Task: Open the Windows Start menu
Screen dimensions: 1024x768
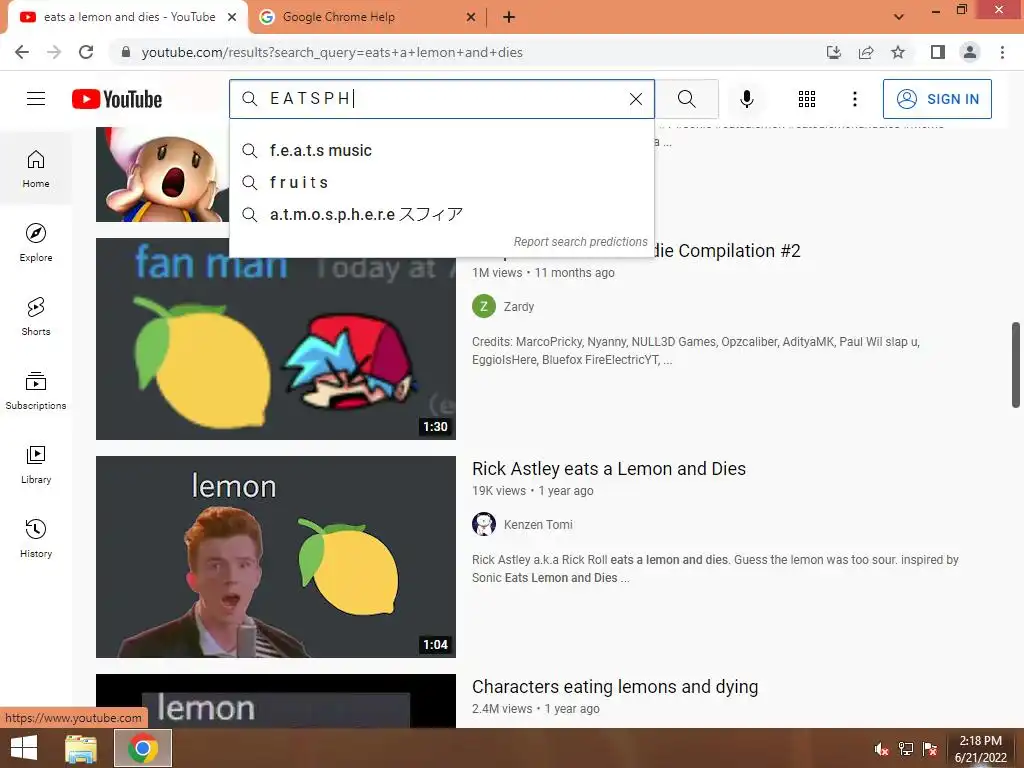Action: point(24,748)
